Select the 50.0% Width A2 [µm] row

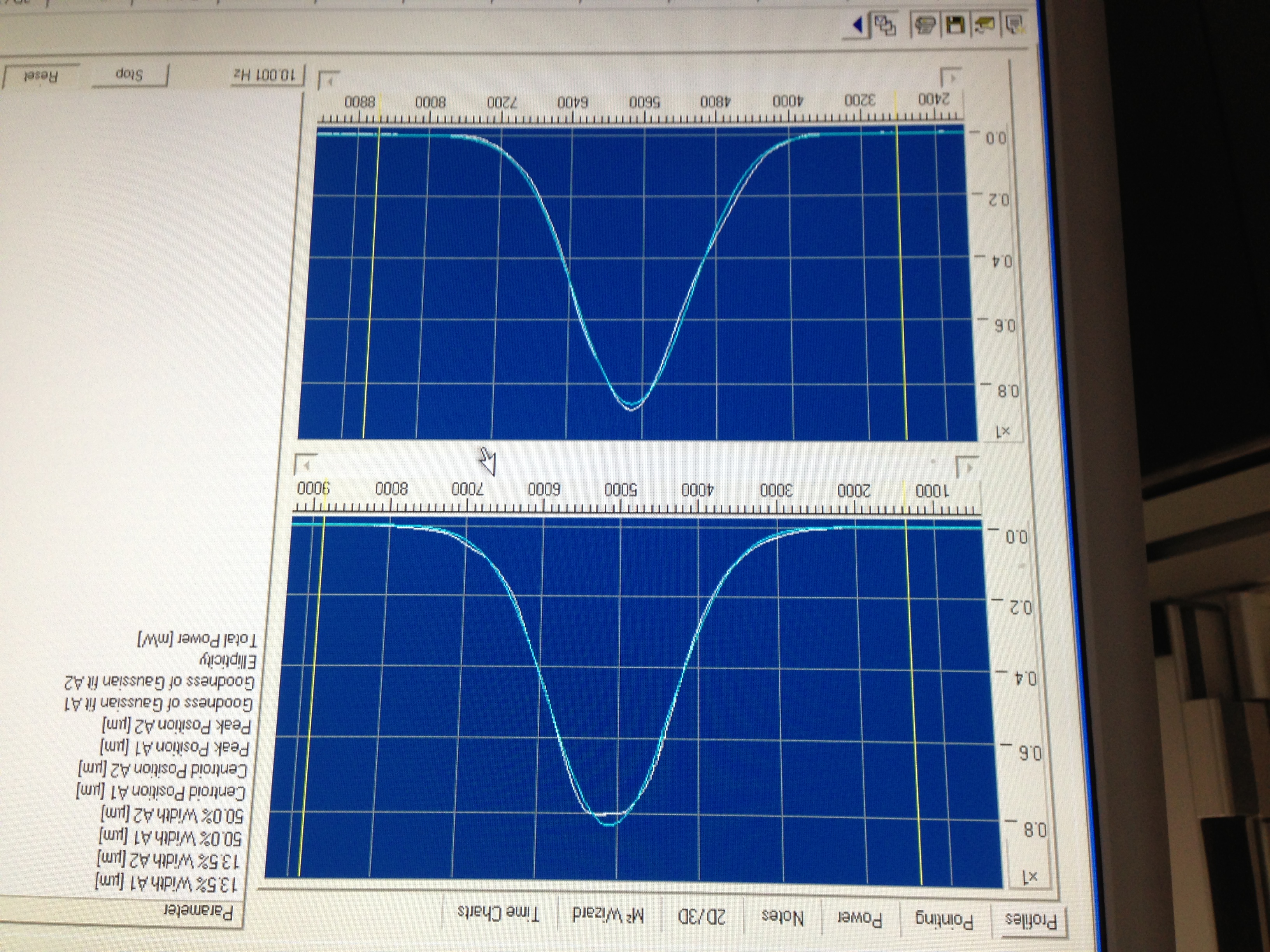click(x=172, y=815)
